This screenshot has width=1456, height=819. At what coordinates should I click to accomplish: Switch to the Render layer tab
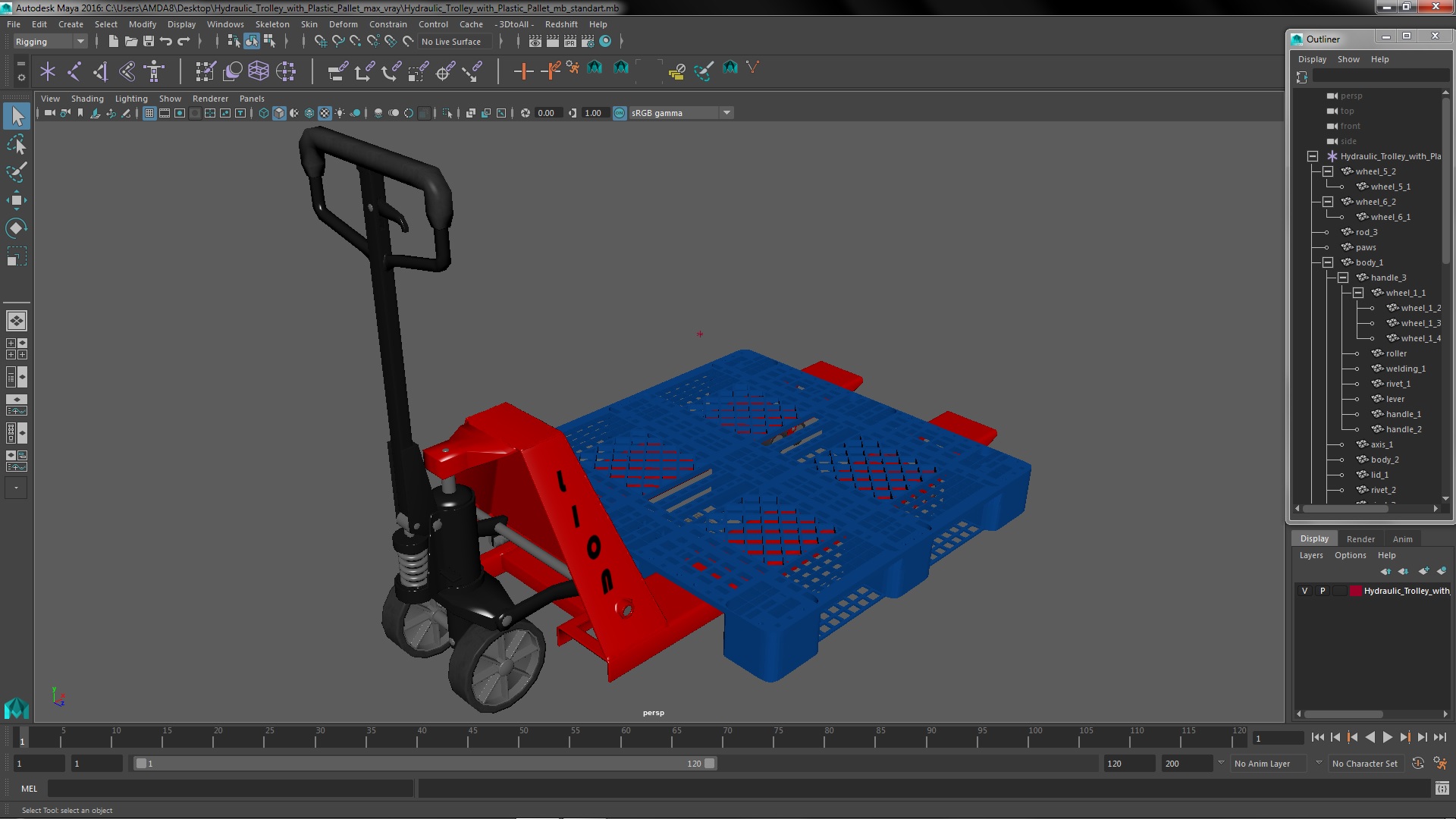pos(1360,539)
